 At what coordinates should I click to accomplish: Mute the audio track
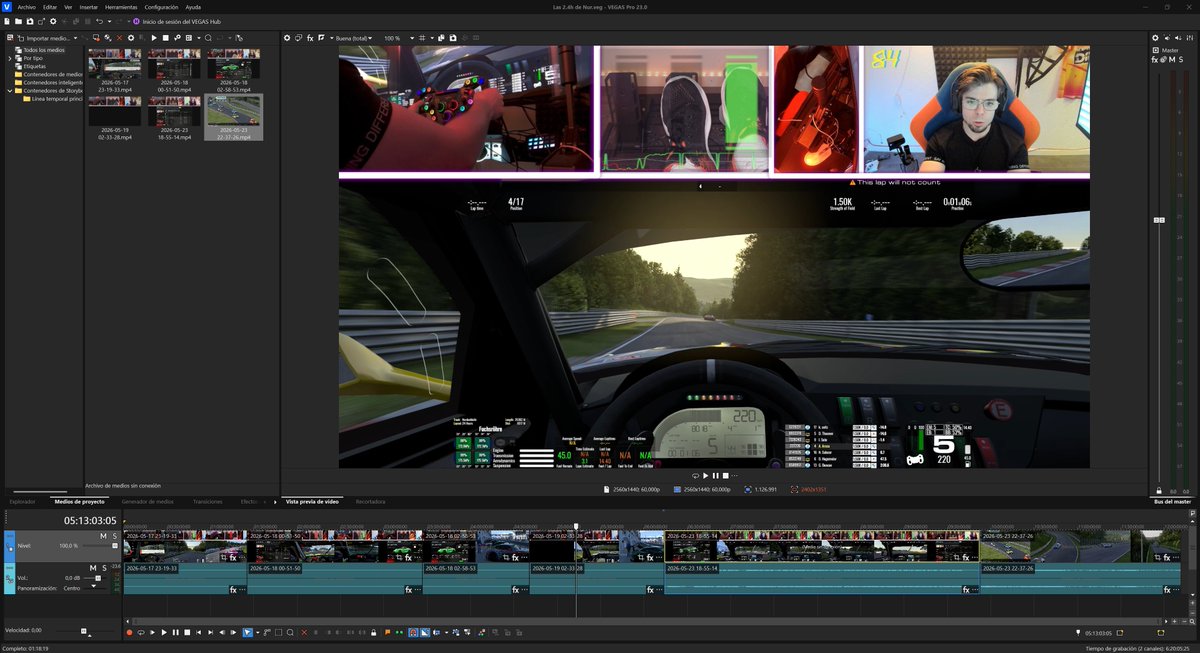click(93, 568)
